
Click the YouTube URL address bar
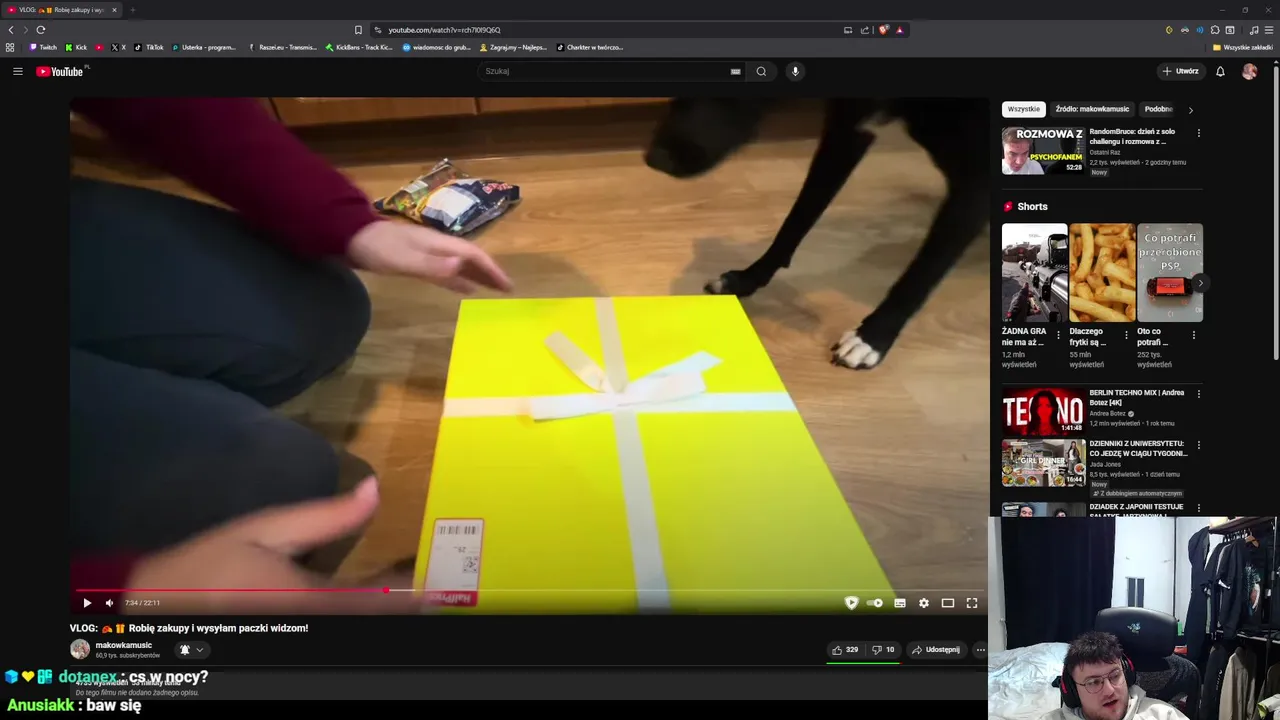click(x=600, y=30)
